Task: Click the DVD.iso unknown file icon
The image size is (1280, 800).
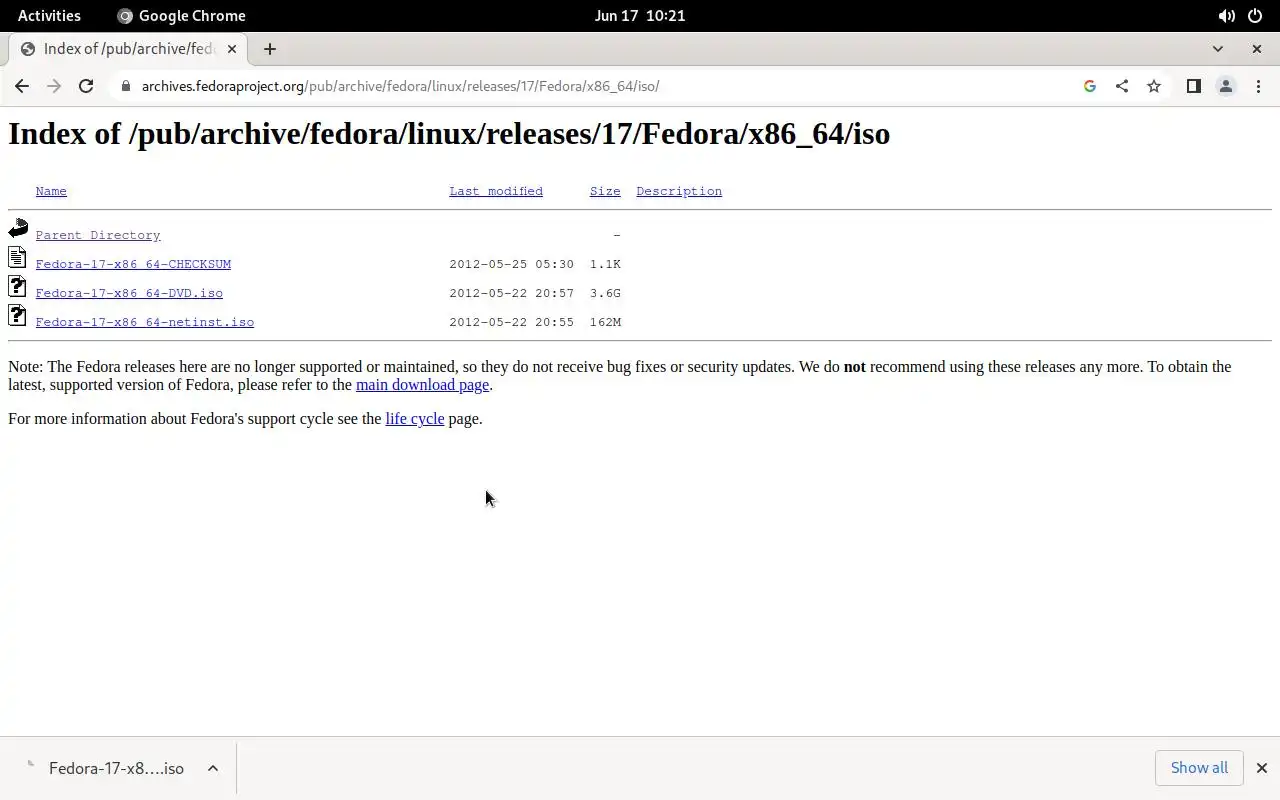Action: tap(17, 287)
